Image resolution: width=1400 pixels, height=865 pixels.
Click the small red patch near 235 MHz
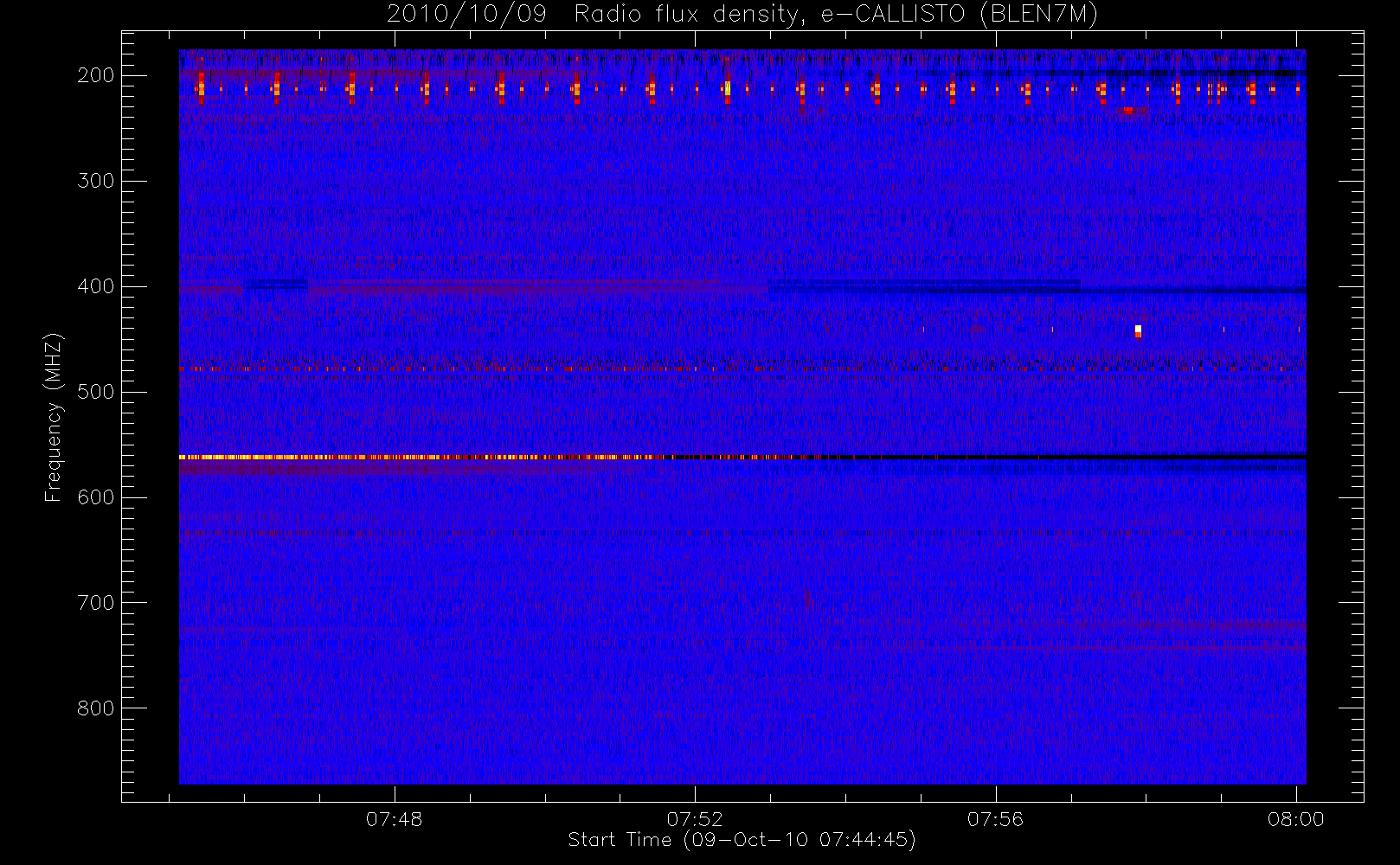(x=1130, y=110)
